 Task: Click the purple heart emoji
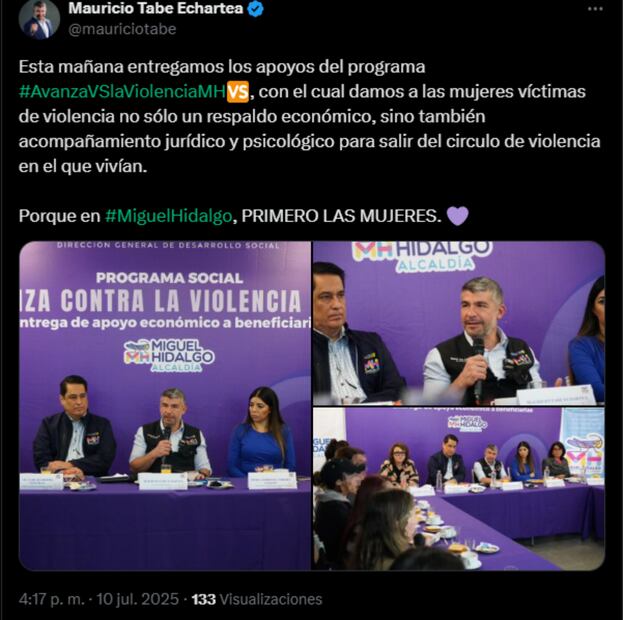457,216
